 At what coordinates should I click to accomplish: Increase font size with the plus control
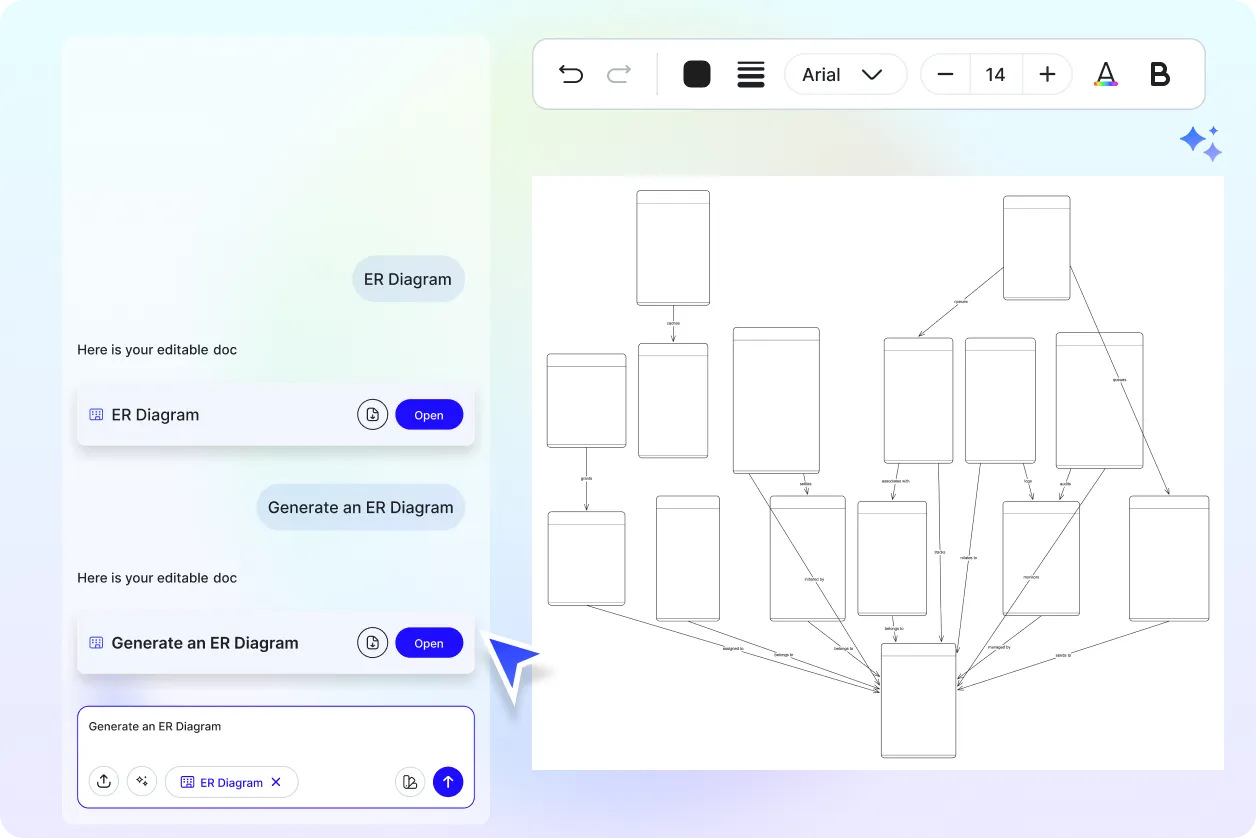tap(1046, 74)
